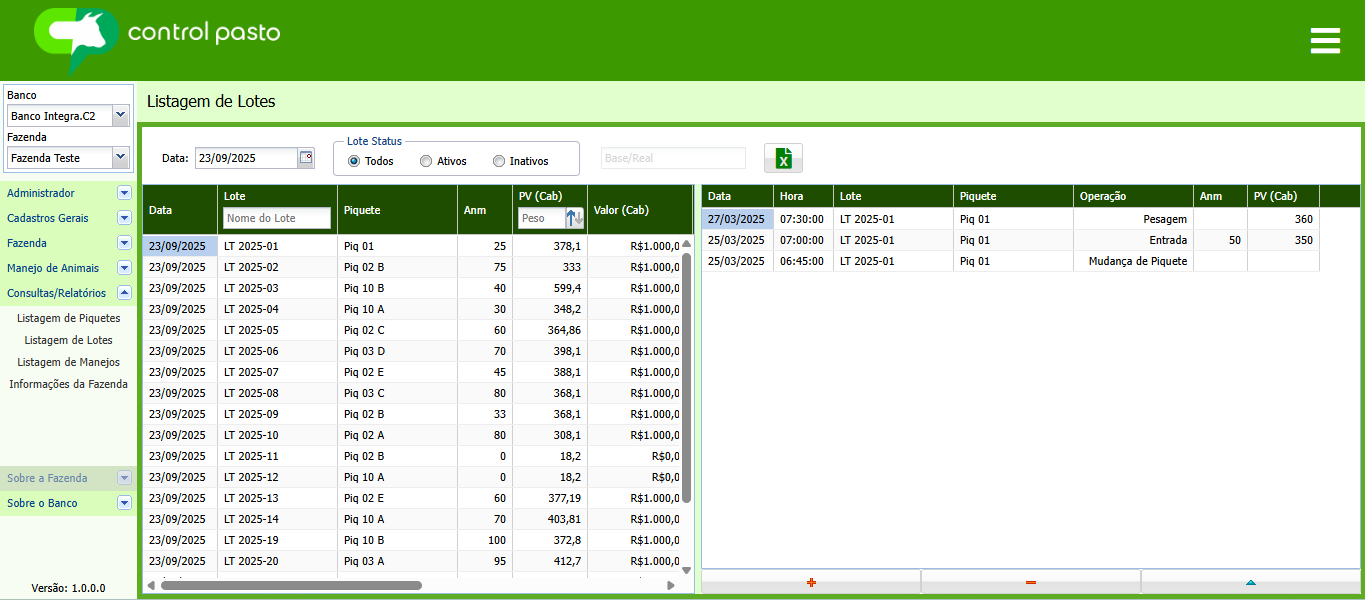Image resolution: width=1365 pixels, height=600 pixels.
Task: Click the Hora column header
Action: tap(803, 196)
